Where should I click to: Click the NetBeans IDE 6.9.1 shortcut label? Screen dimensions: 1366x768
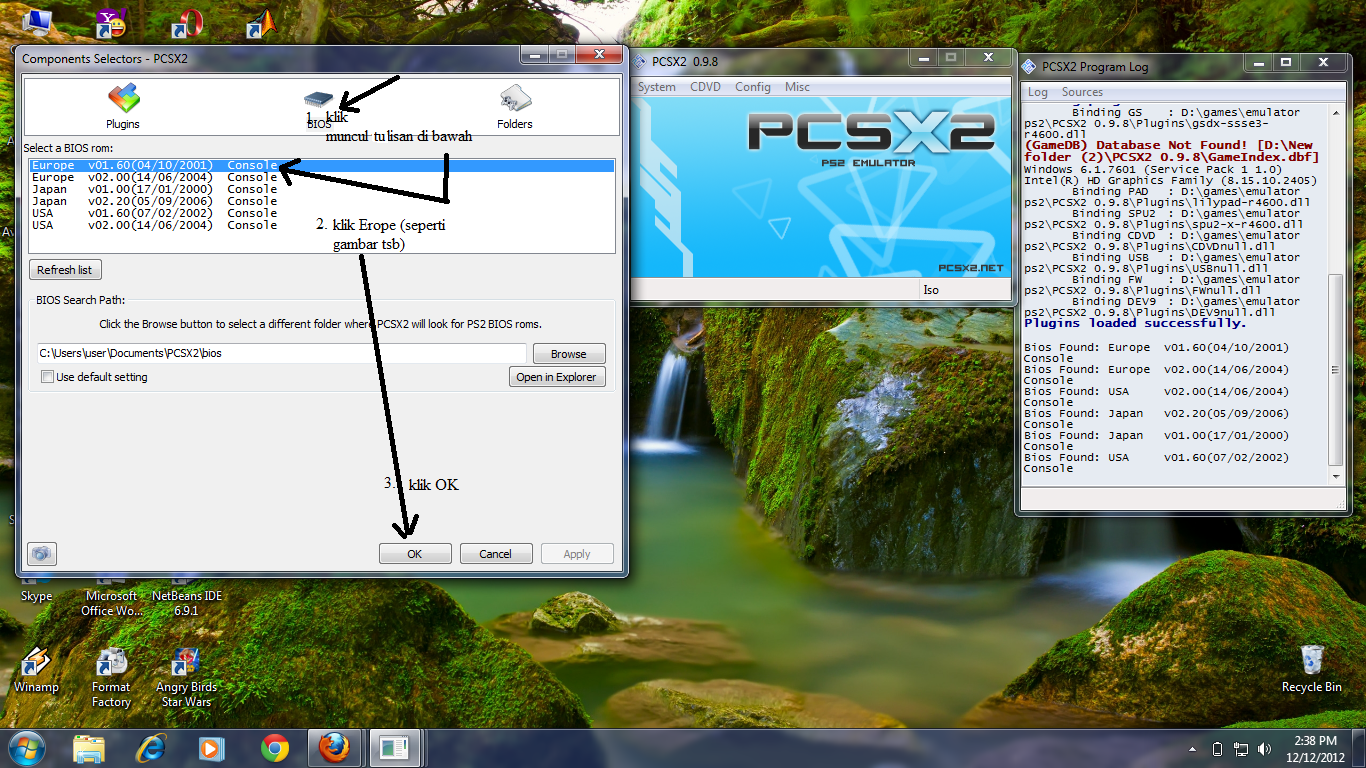click(x=186, y=603)
